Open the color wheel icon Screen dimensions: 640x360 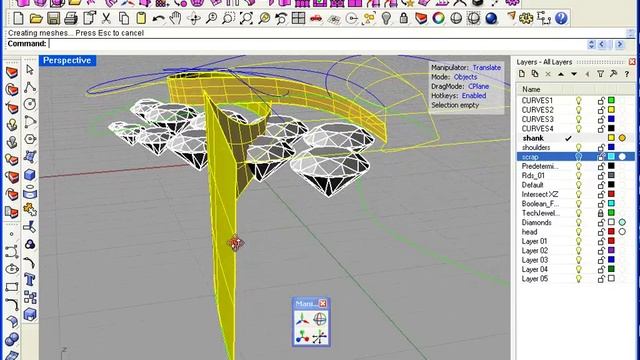[439, 18]
